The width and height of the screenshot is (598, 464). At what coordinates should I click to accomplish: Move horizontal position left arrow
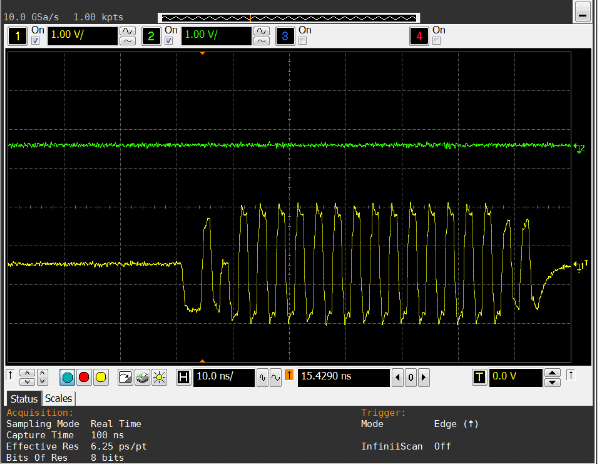397,377
